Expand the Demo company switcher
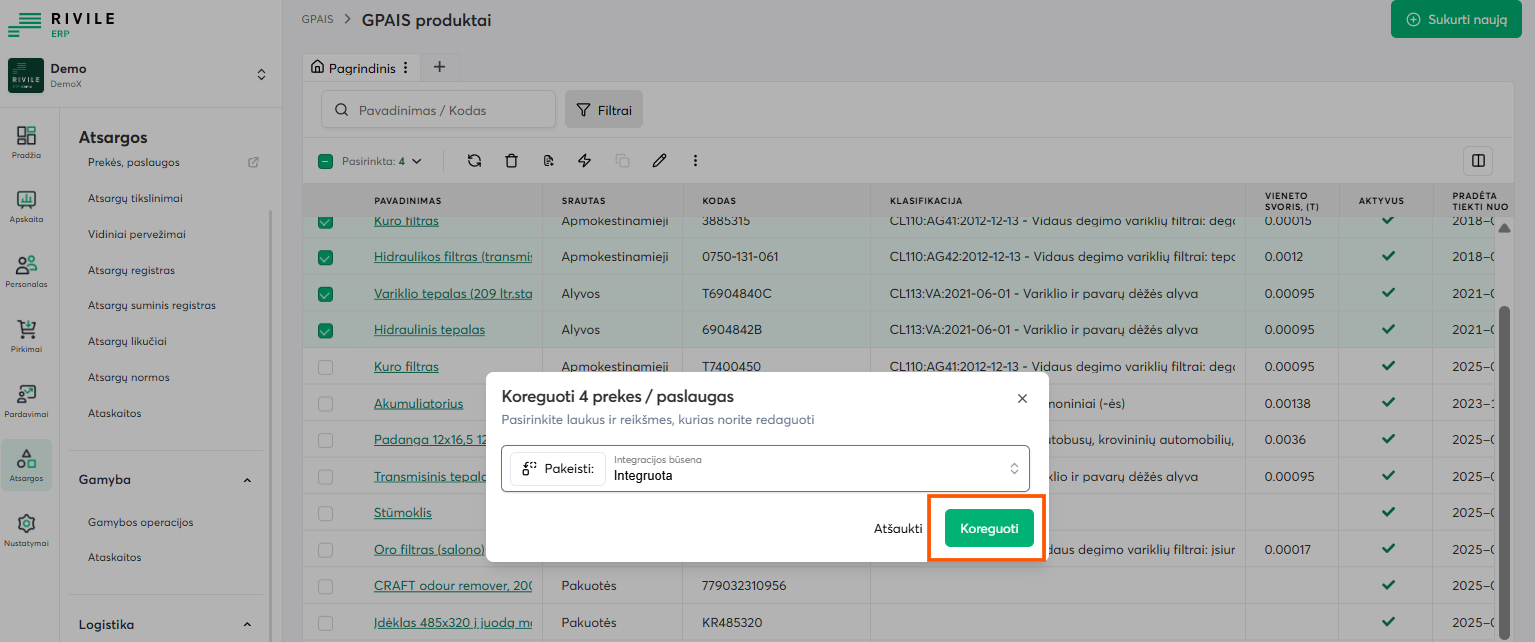This screenshot has width=1535, height=642. click(x=261, y=75)
